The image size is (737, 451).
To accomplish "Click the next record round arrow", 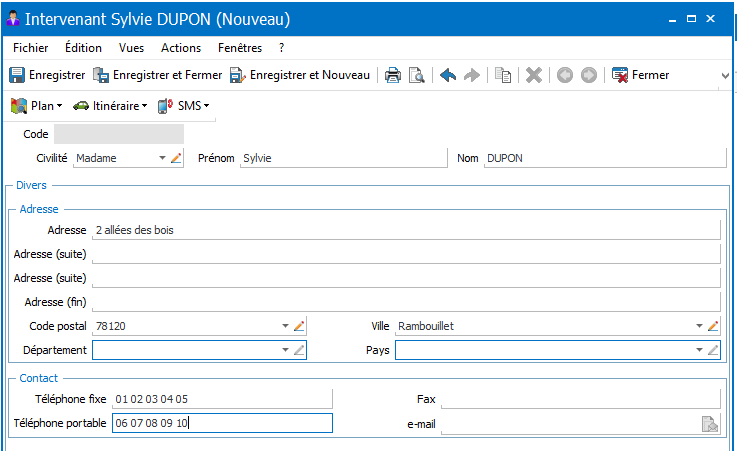I will [589, 75].
